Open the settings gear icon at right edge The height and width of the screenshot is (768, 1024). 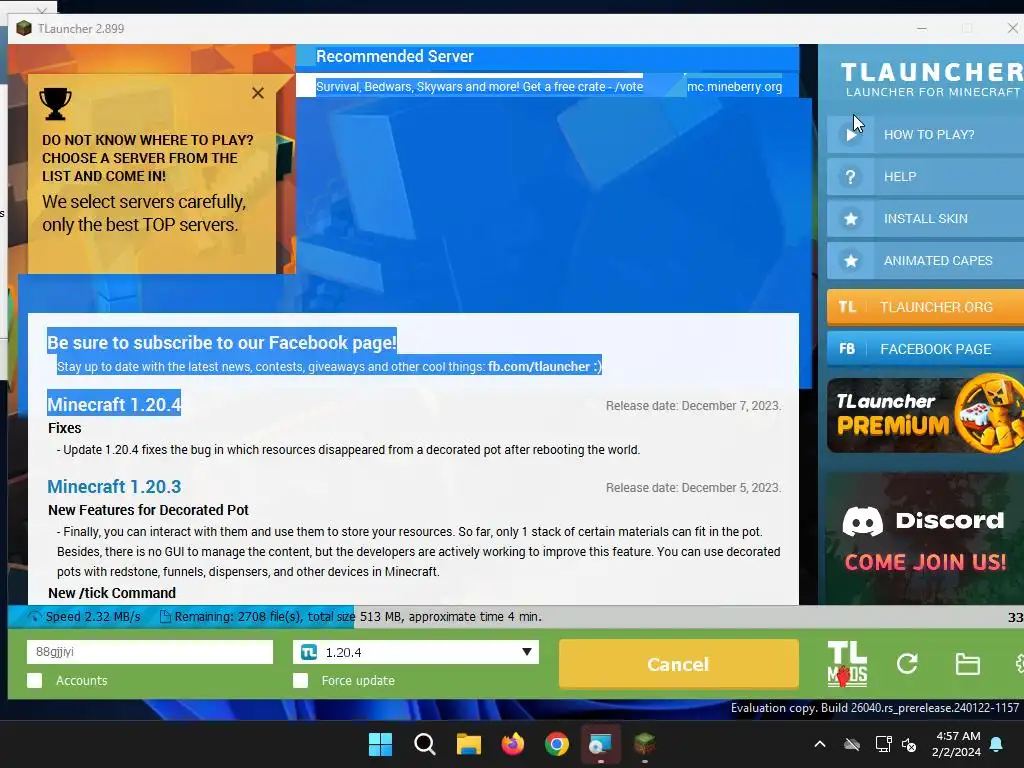(1019, 664)
